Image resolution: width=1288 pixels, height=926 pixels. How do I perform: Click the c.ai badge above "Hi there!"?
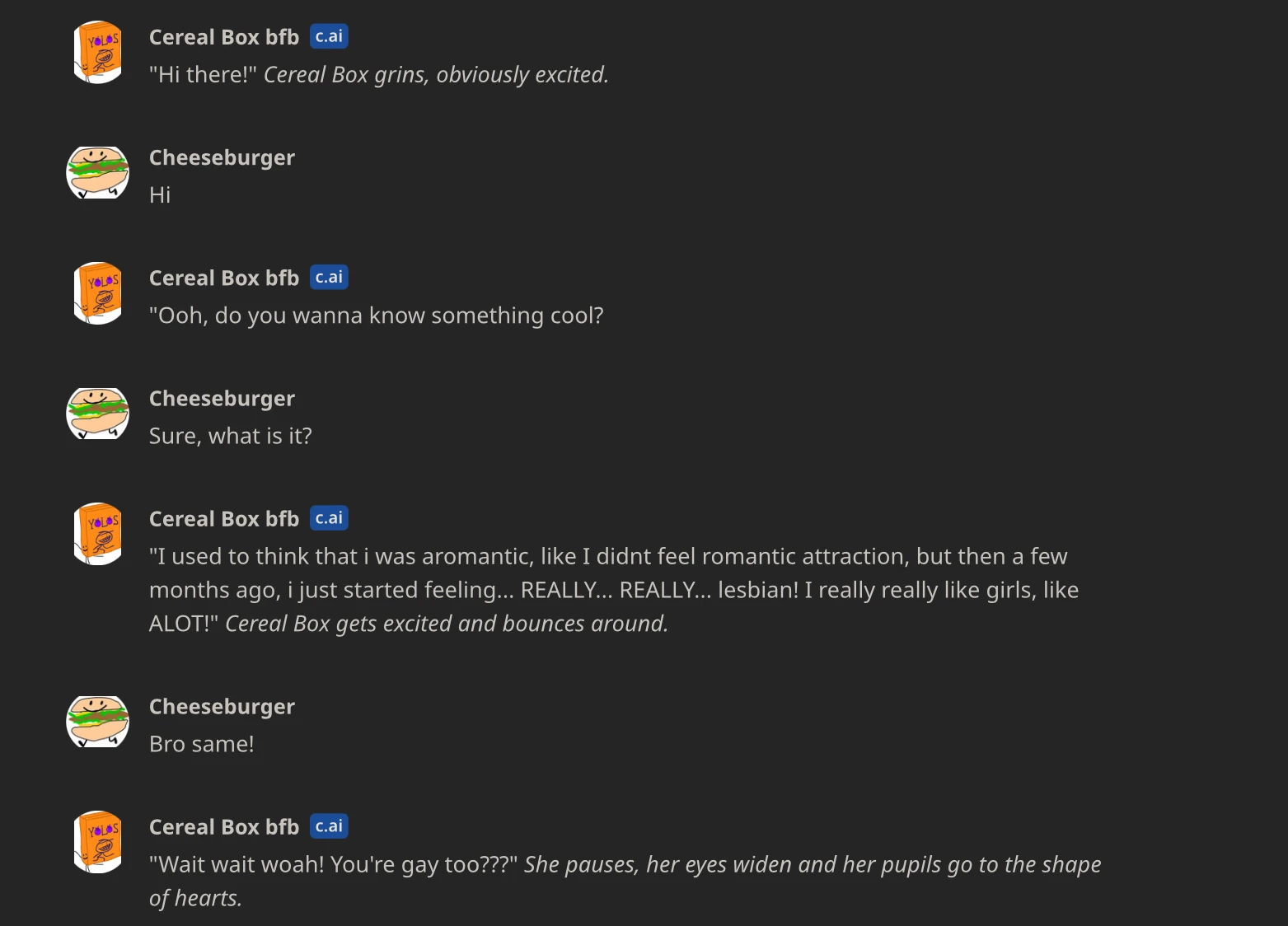(329, 36)
